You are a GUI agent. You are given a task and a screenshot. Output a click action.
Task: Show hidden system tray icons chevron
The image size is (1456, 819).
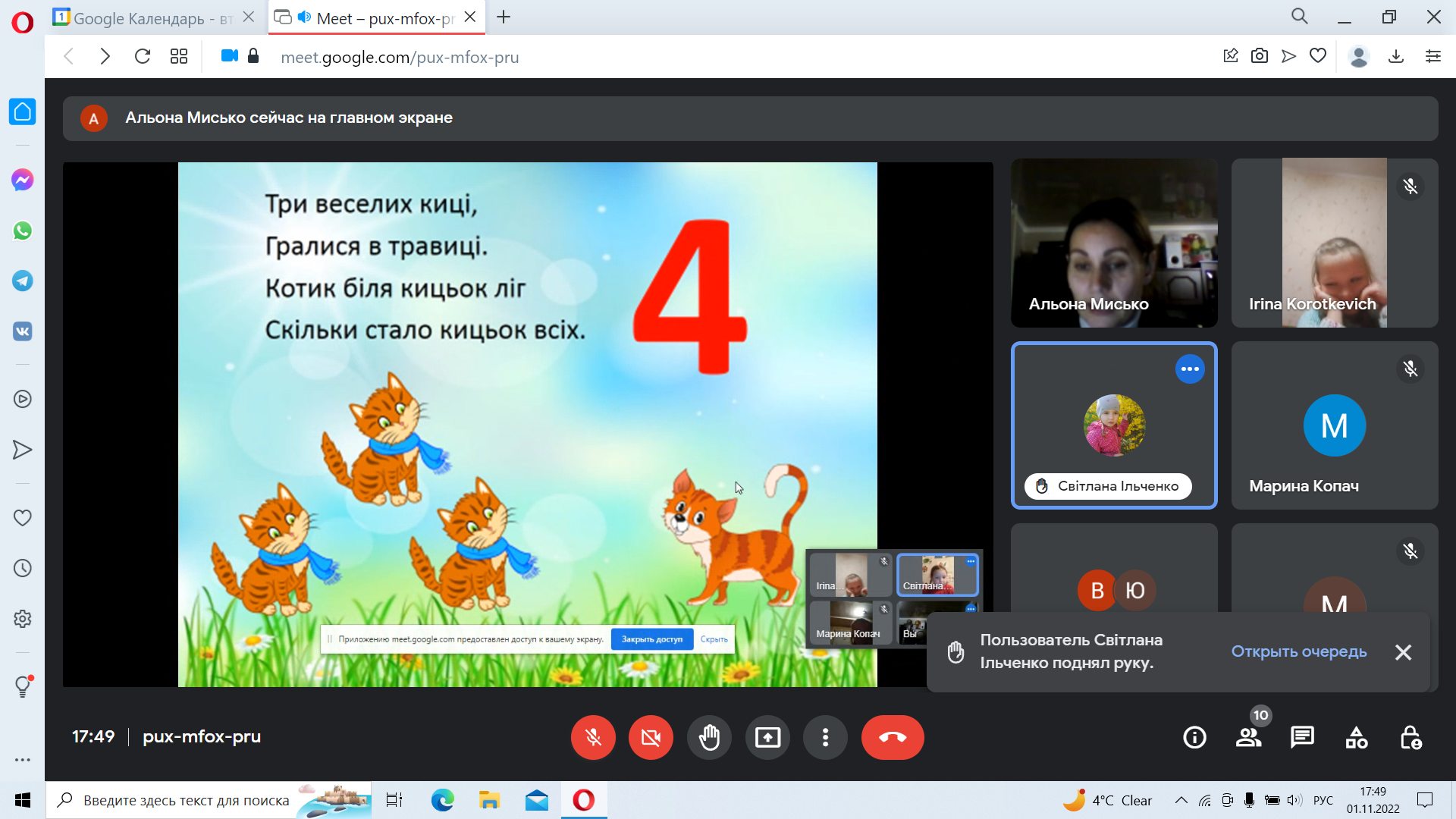pyautogui.click(x=1181, y=800)
